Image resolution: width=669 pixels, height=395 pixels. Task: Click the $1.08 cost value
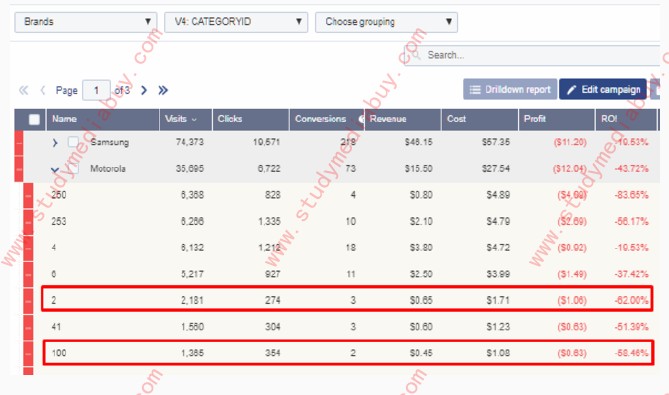[x=498, y=353]
